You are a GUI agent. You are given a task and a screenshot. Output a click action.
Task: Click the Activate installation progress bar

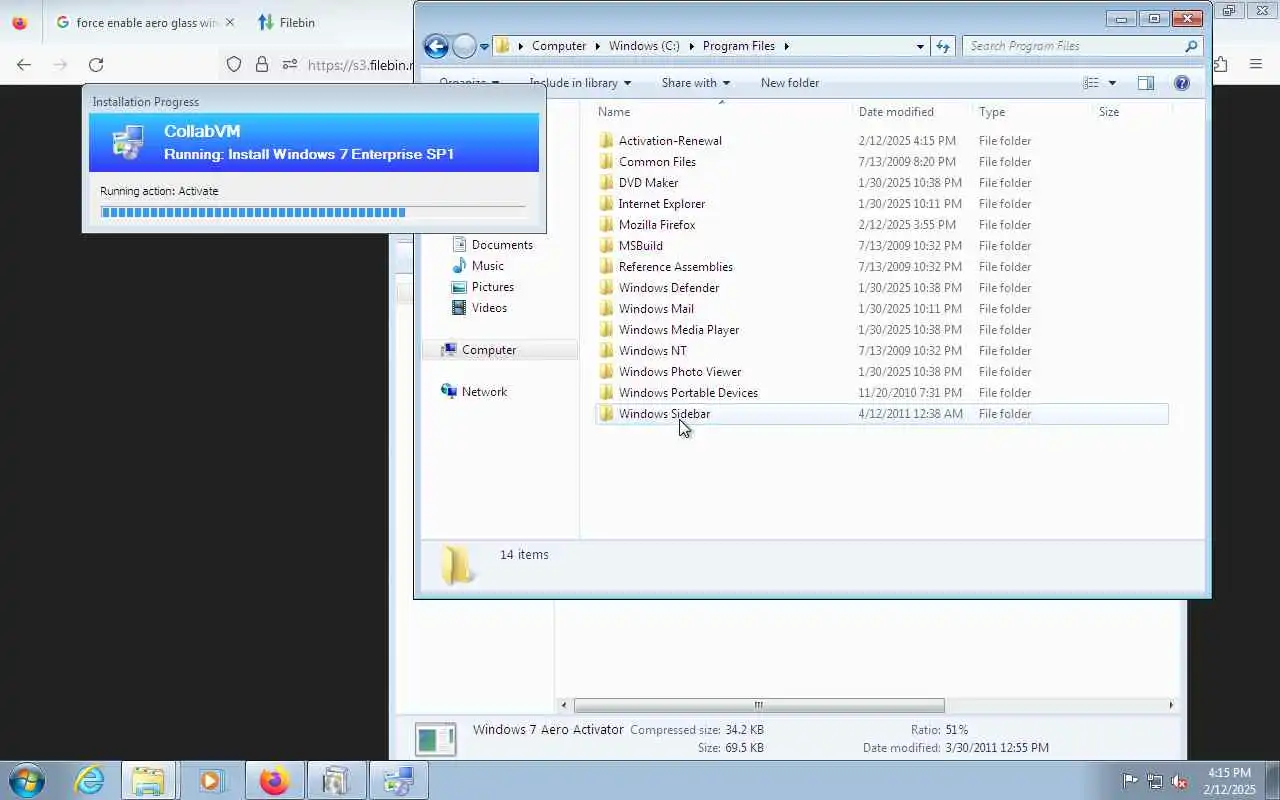click(x=313, y=212)
